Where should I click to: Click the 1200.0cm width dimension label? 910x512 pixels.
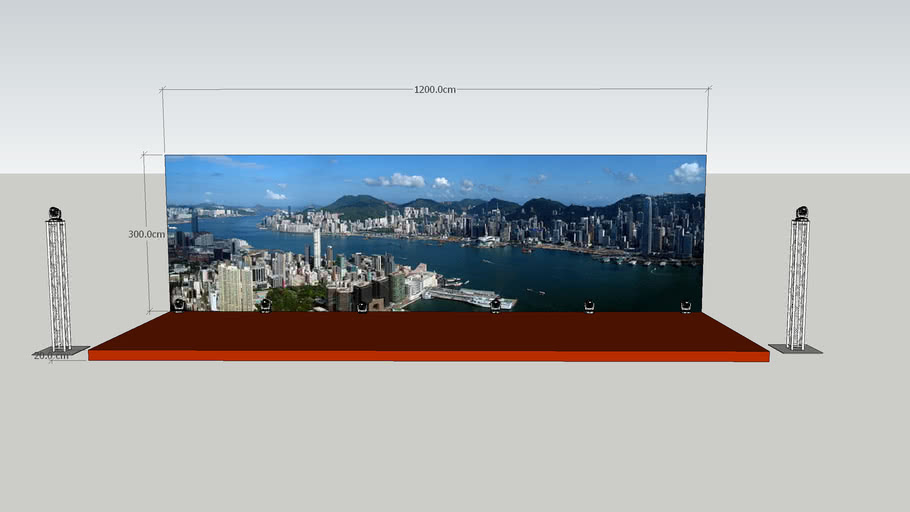[435, 90]
